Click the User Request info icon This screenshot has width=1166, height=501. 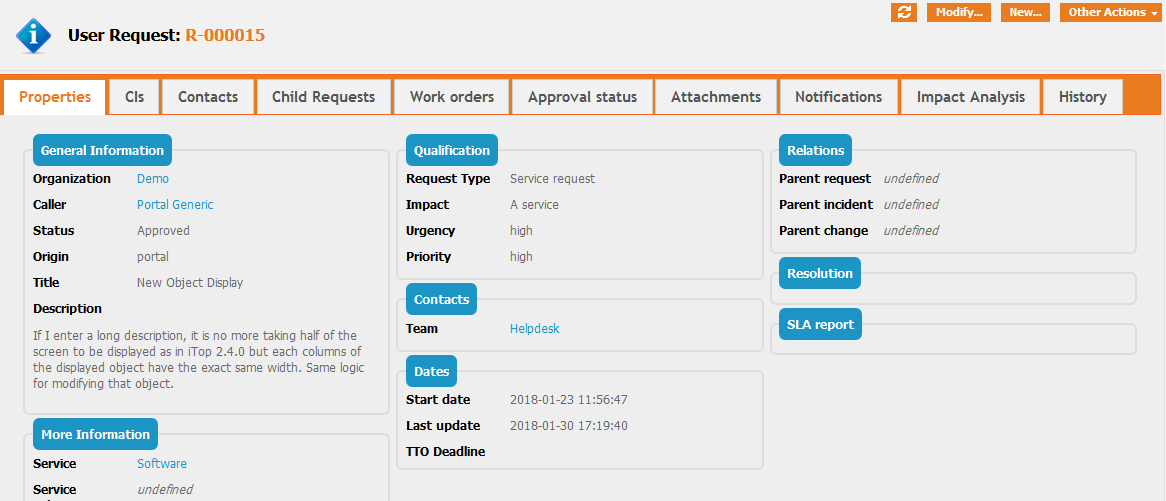tap(34, 35)
